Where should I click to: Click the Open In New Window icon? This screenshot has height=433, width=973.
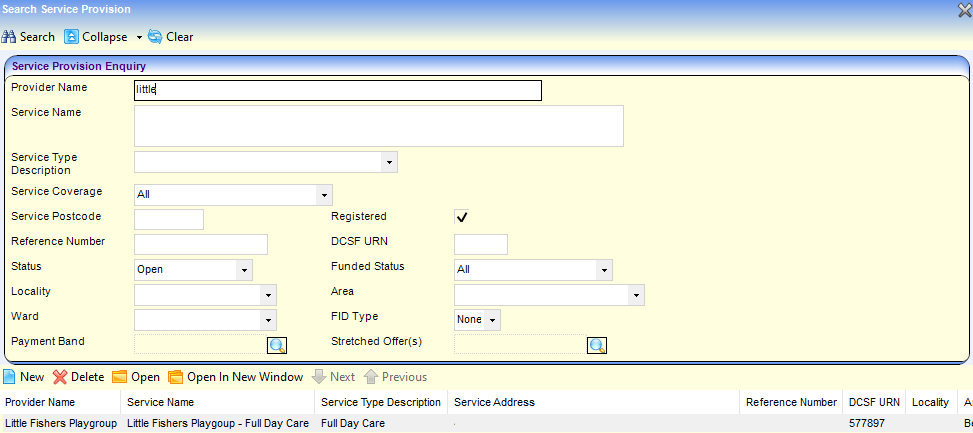tap(176, 377)
